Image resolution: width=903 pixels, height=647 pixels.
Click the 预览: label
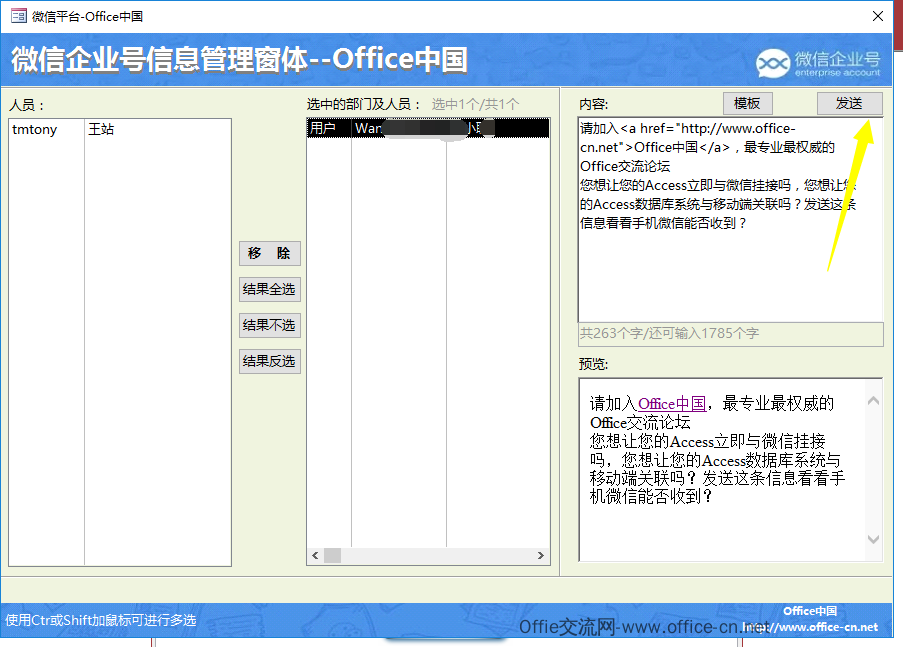[594, 364]
